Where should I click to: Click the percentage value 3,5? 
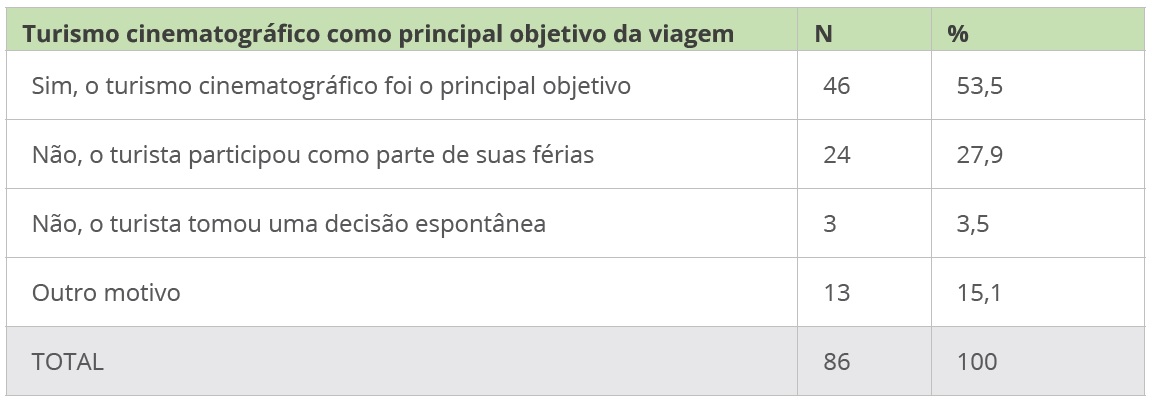973,224
